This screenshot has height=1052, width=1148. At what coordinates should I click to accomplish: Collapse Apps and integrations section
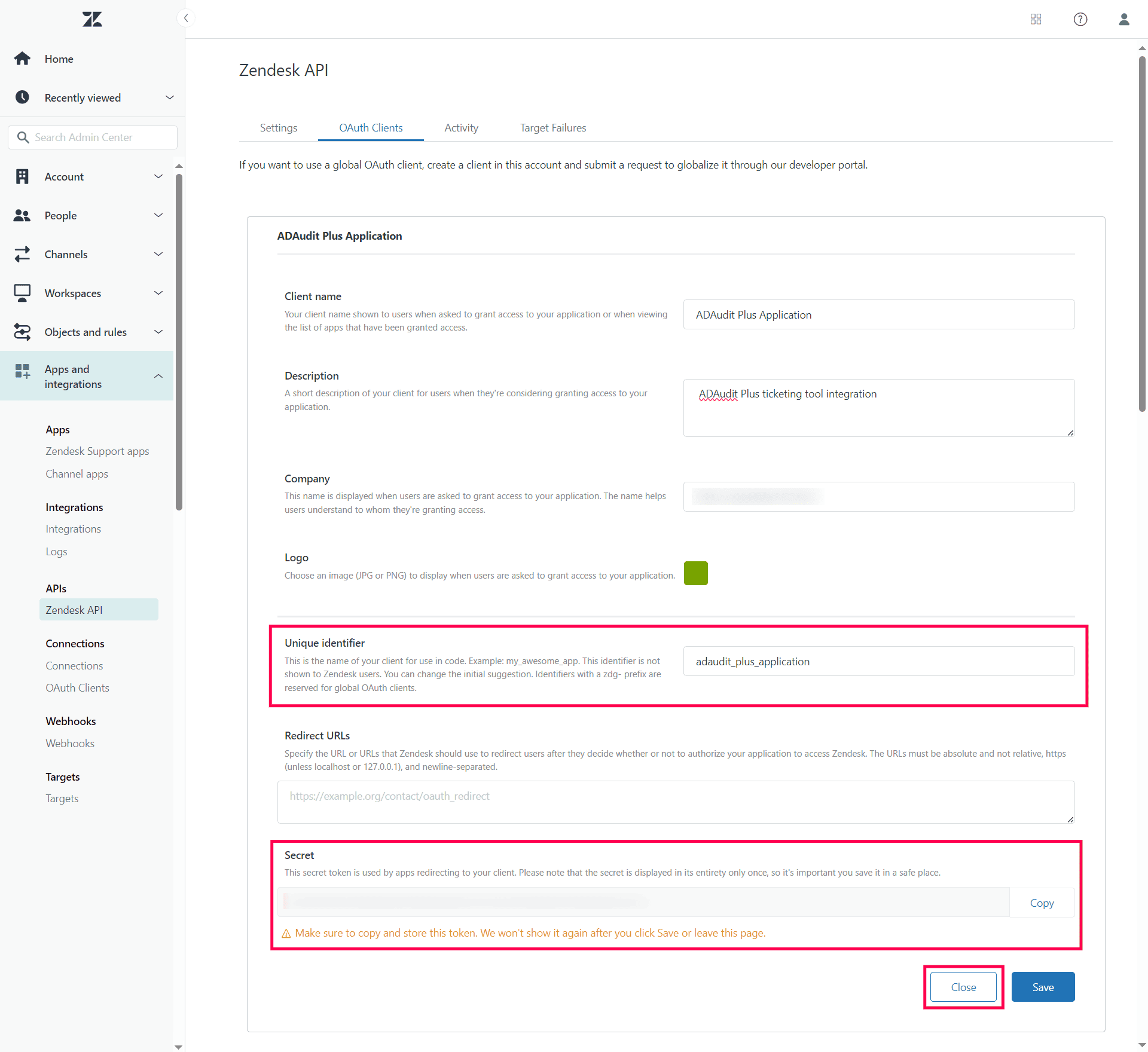click(x=158, y=376)
